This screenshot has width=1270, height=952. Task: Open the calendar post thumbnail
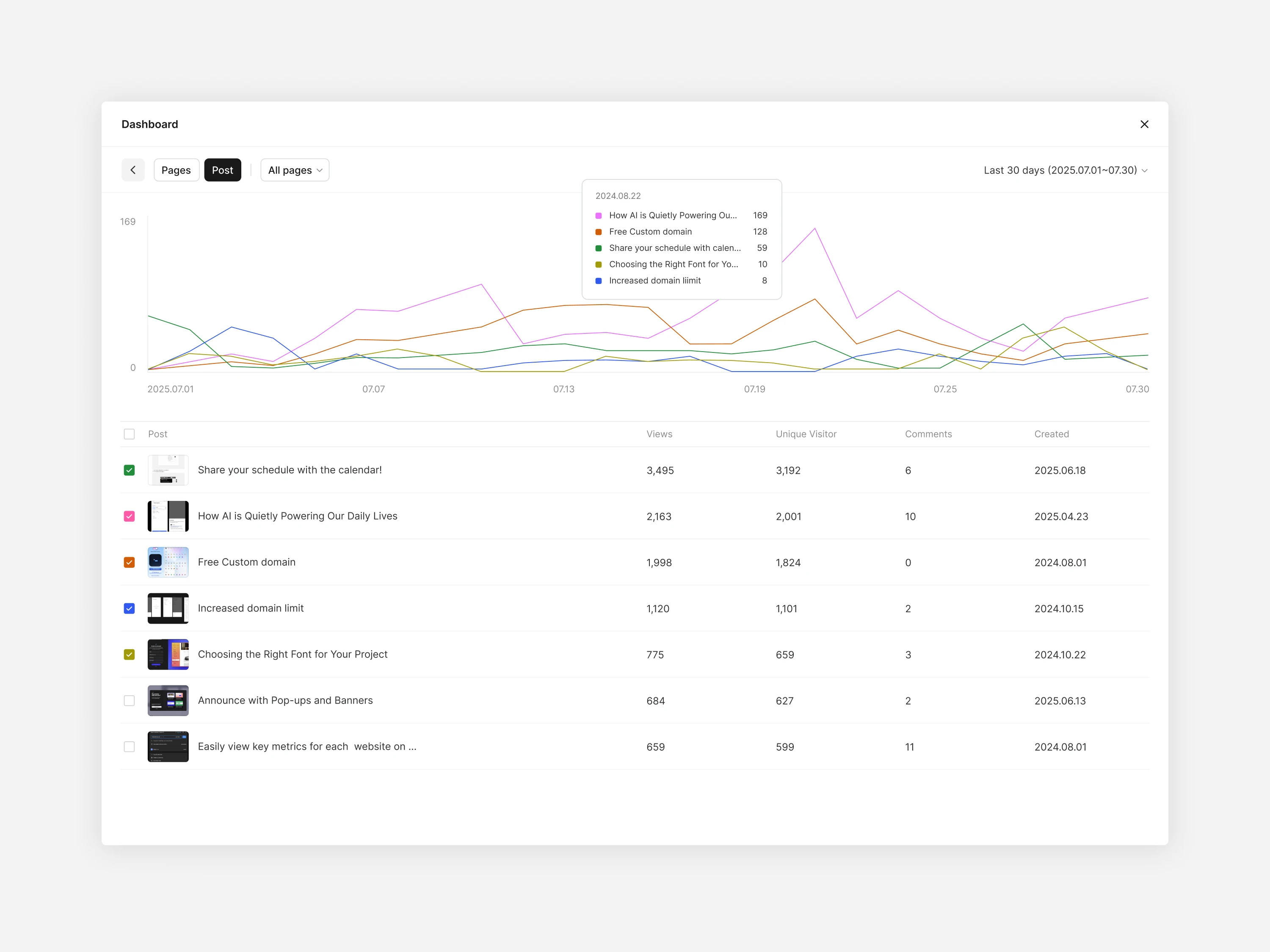click(x=168, y=470)
